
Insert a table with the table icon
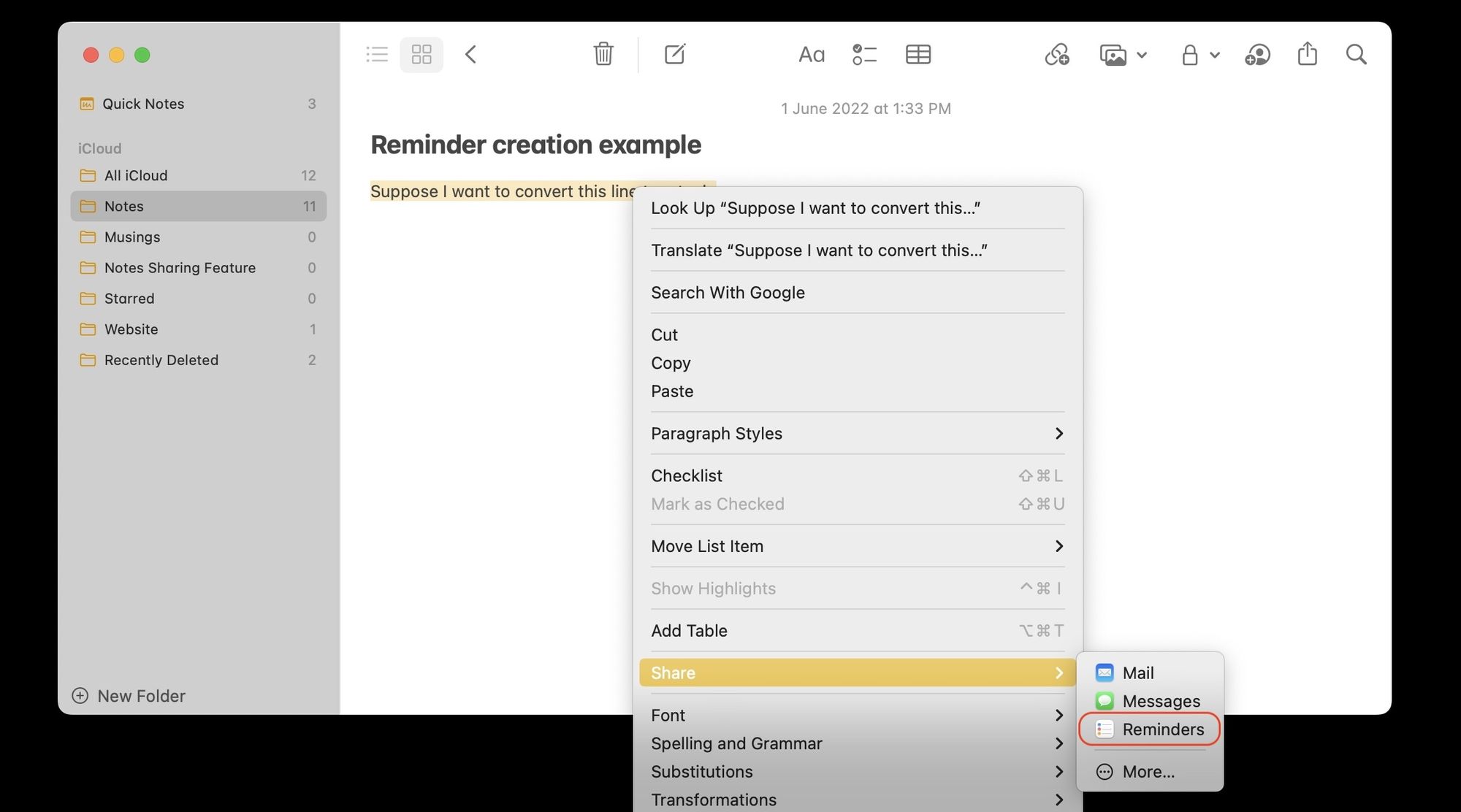point(918,54)
